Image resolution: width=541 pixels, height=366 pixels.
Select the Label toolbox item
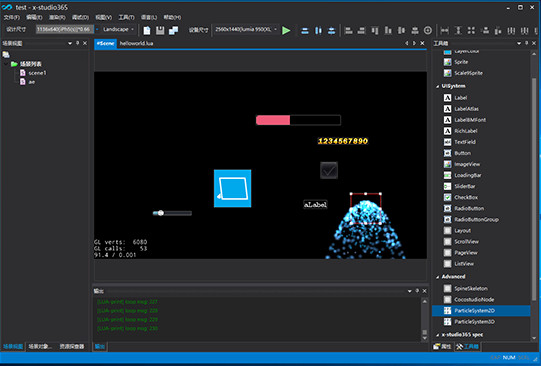(x=460, y=98)
